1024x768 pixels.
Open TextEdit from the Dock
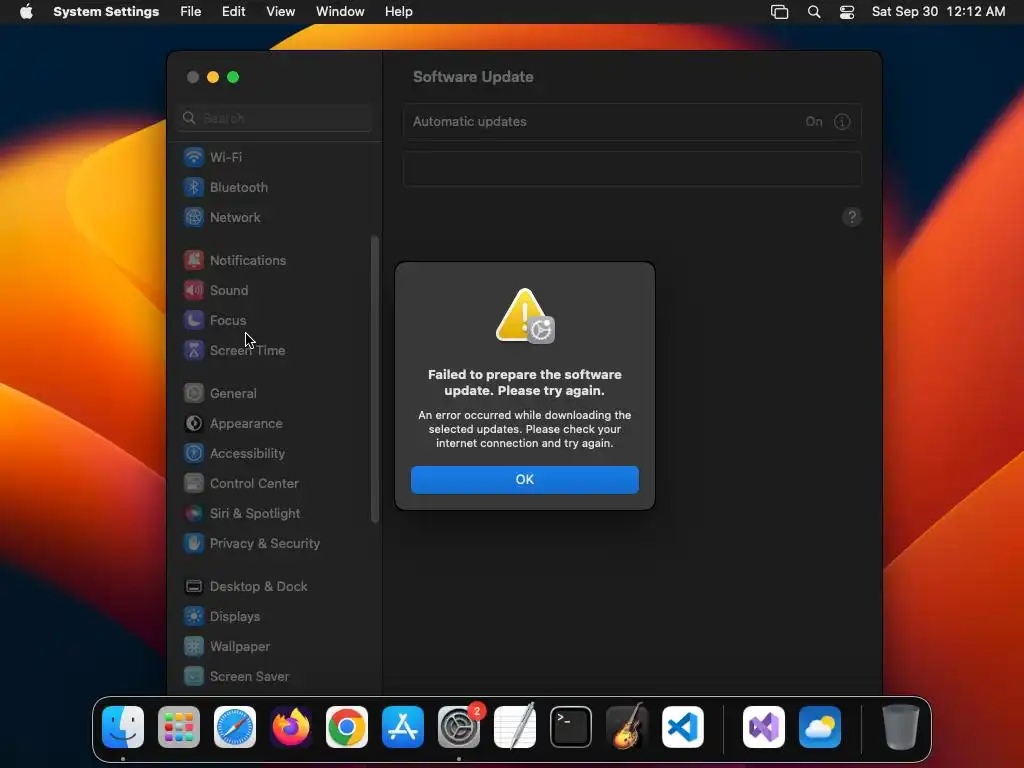tap(515, 727)
